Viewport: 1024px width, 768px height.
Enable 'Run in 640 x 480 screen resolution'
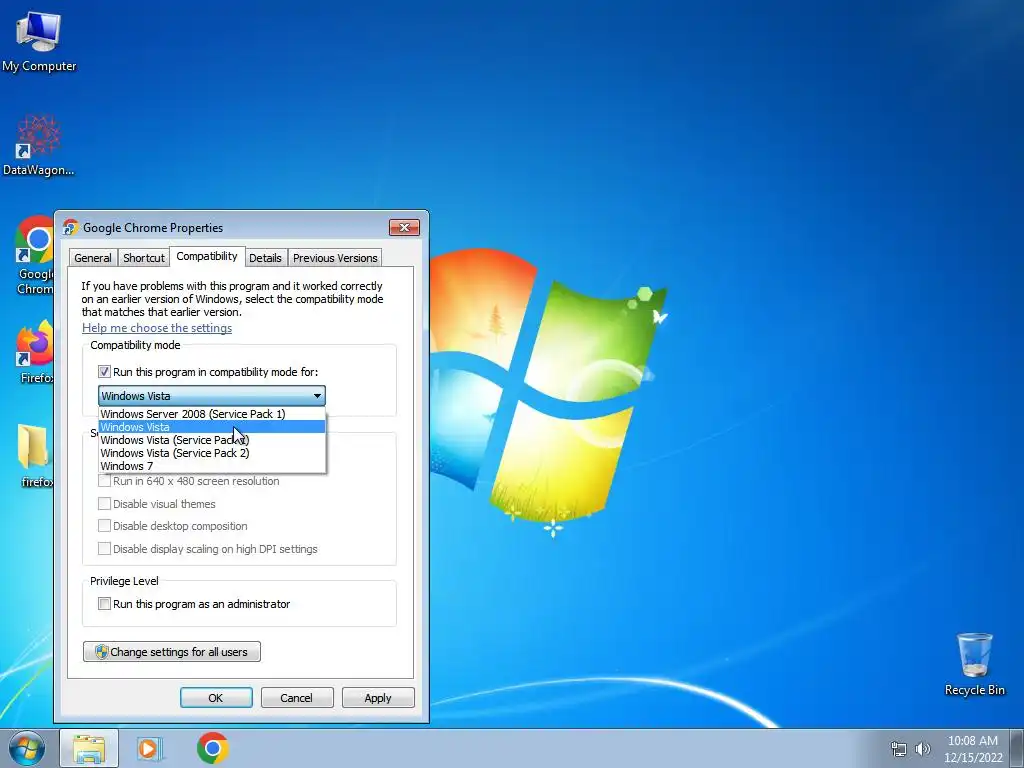104,481
